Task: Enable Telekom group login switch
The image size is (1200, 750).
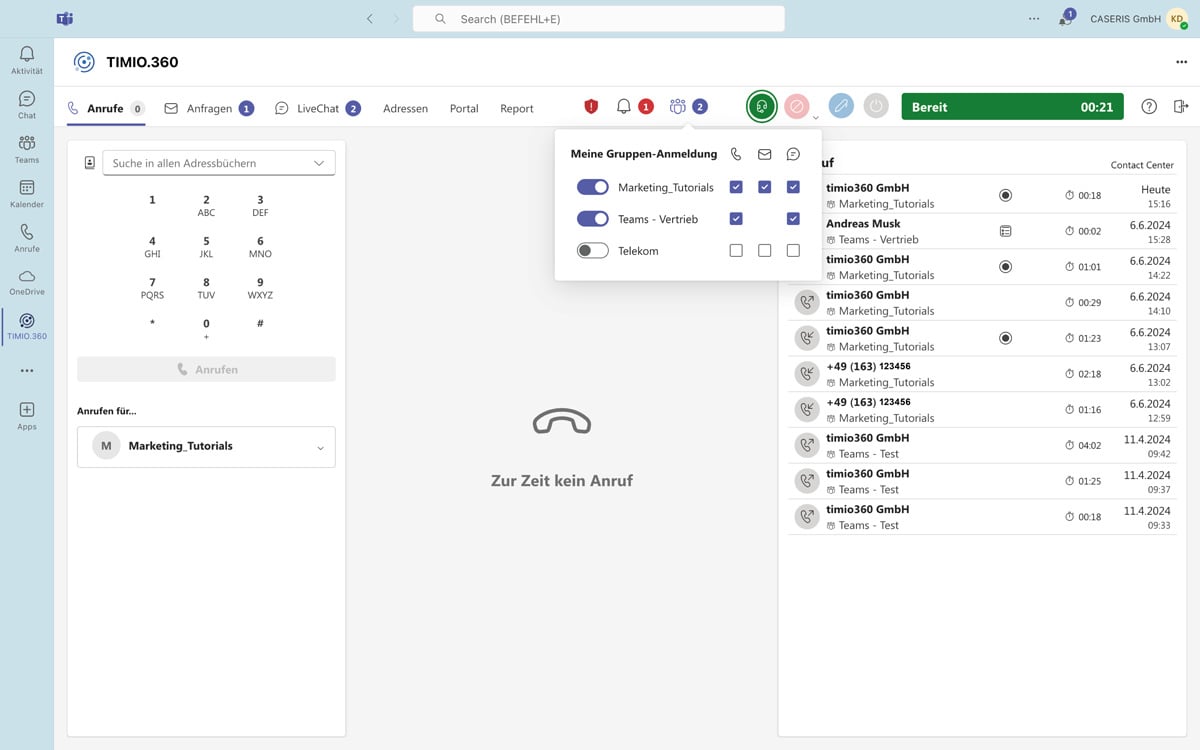Action: click(593, 251)
